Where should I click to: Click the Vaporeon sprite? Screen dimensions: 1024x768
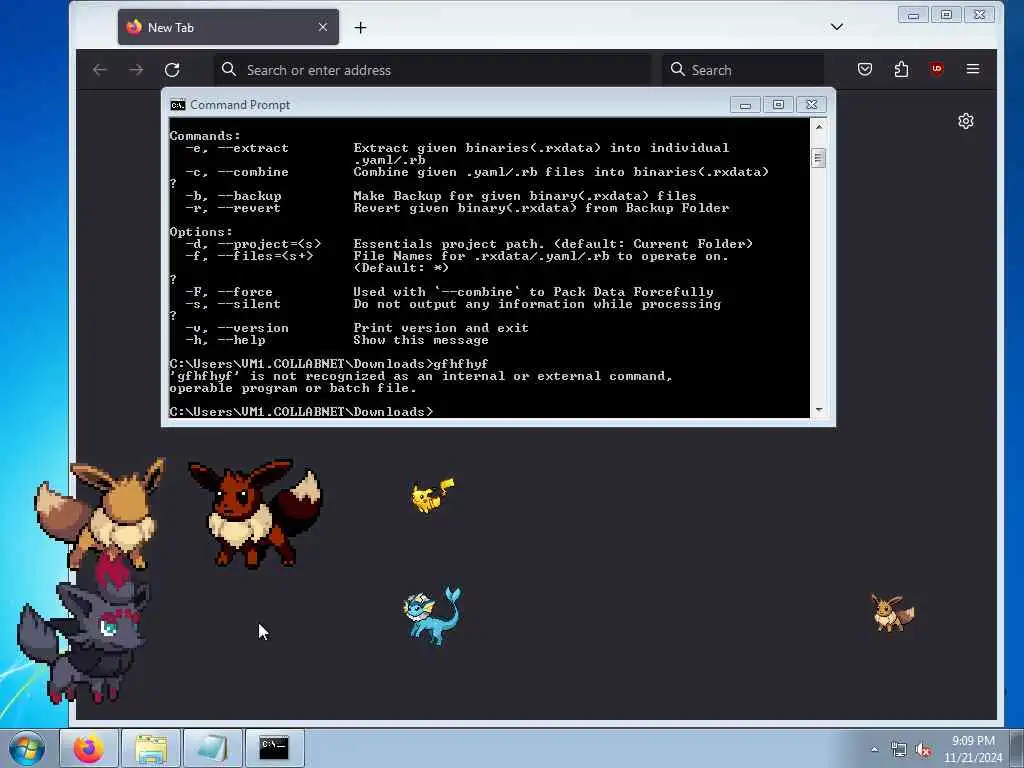[x=432, y=615]
